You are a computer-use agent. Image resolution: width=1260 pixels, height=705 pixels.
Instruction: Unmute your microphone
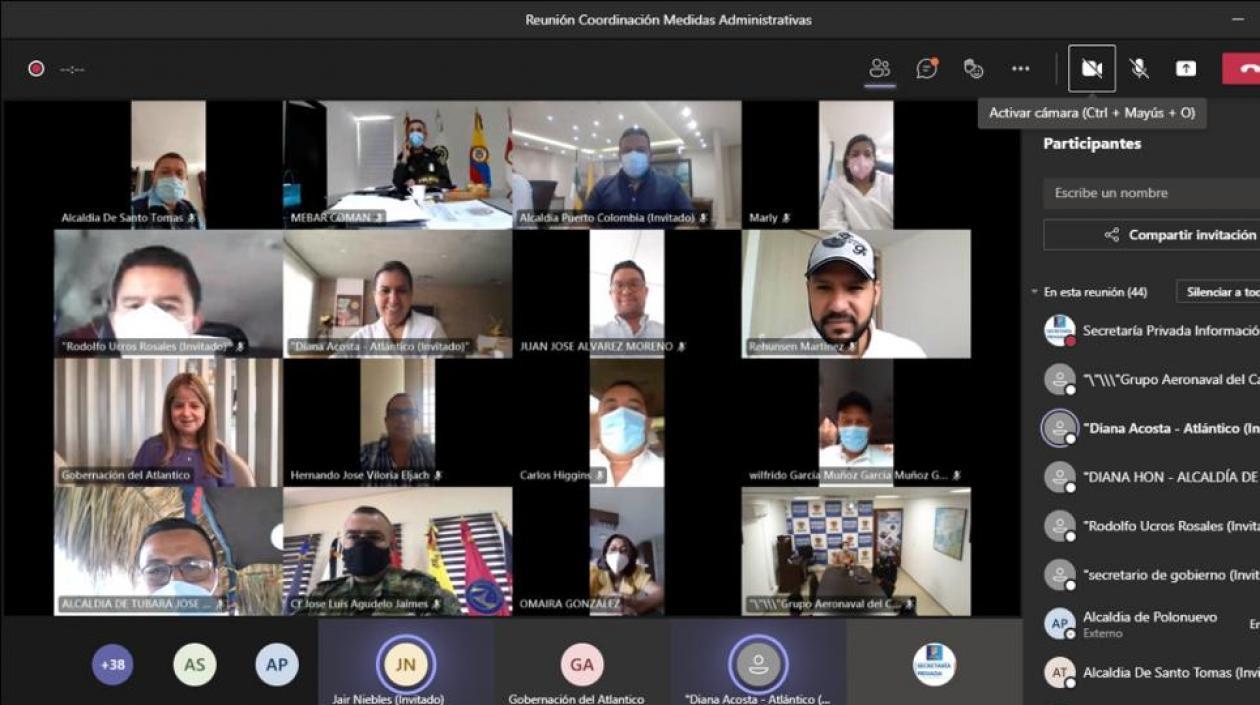click(x=1139, y=67)
